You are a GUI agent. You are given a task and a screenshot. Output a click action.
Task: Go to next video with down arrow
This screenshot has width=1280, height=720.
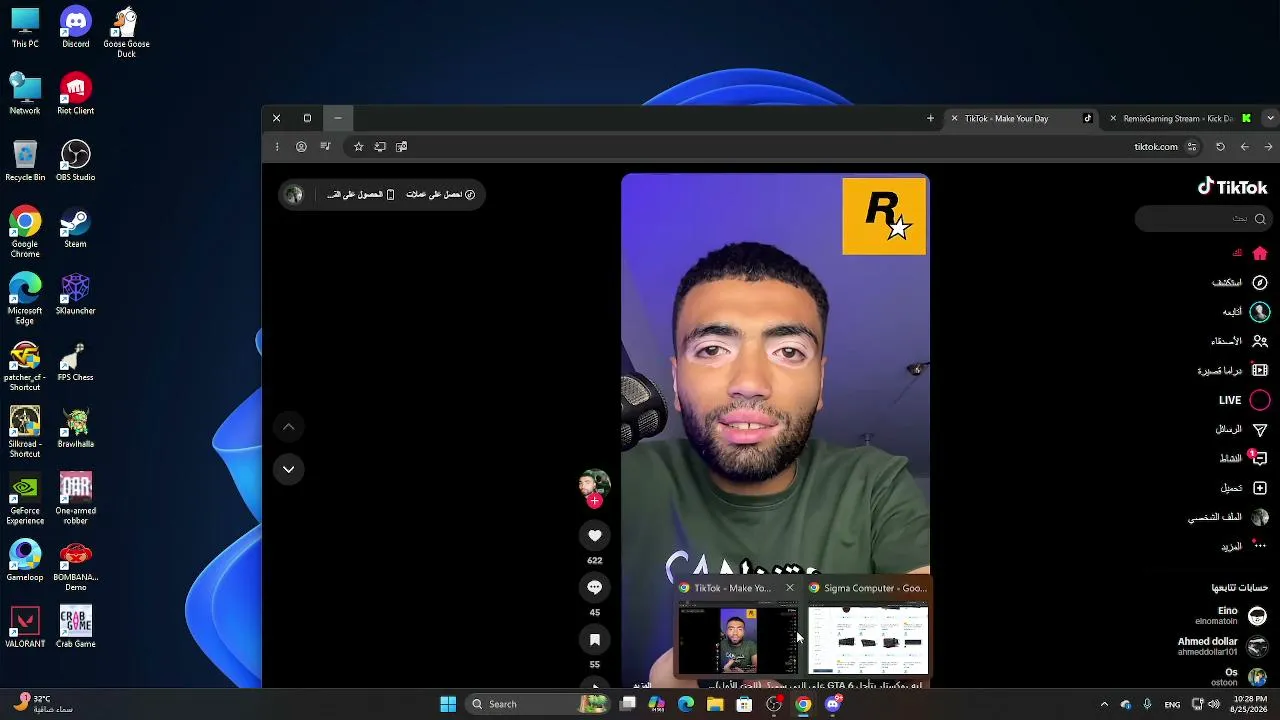288,469
